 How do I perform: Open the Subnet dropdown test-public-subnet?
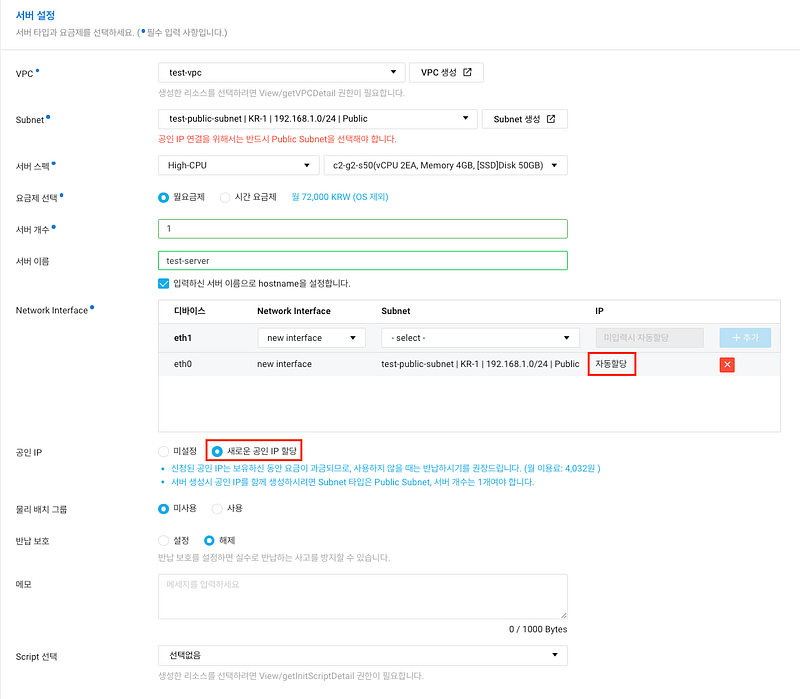318,119
